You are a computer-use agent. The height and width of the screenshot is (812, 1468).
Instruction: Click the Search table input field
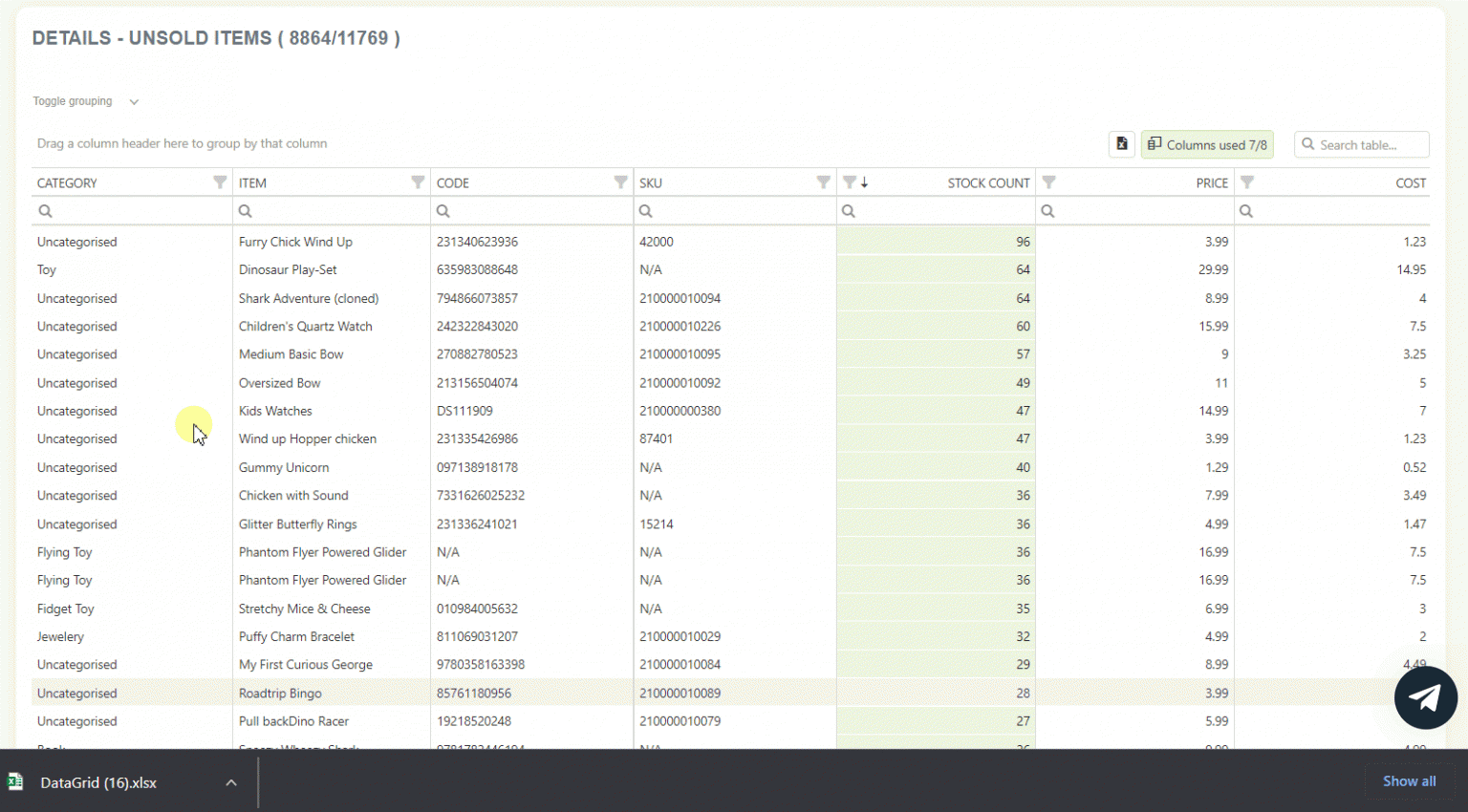tap(1361, 143)
